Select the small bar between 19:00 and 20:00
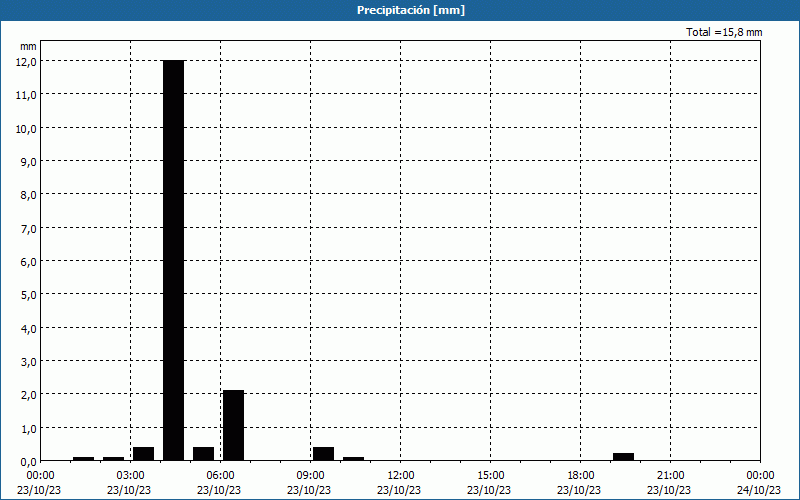 point(623,457)
